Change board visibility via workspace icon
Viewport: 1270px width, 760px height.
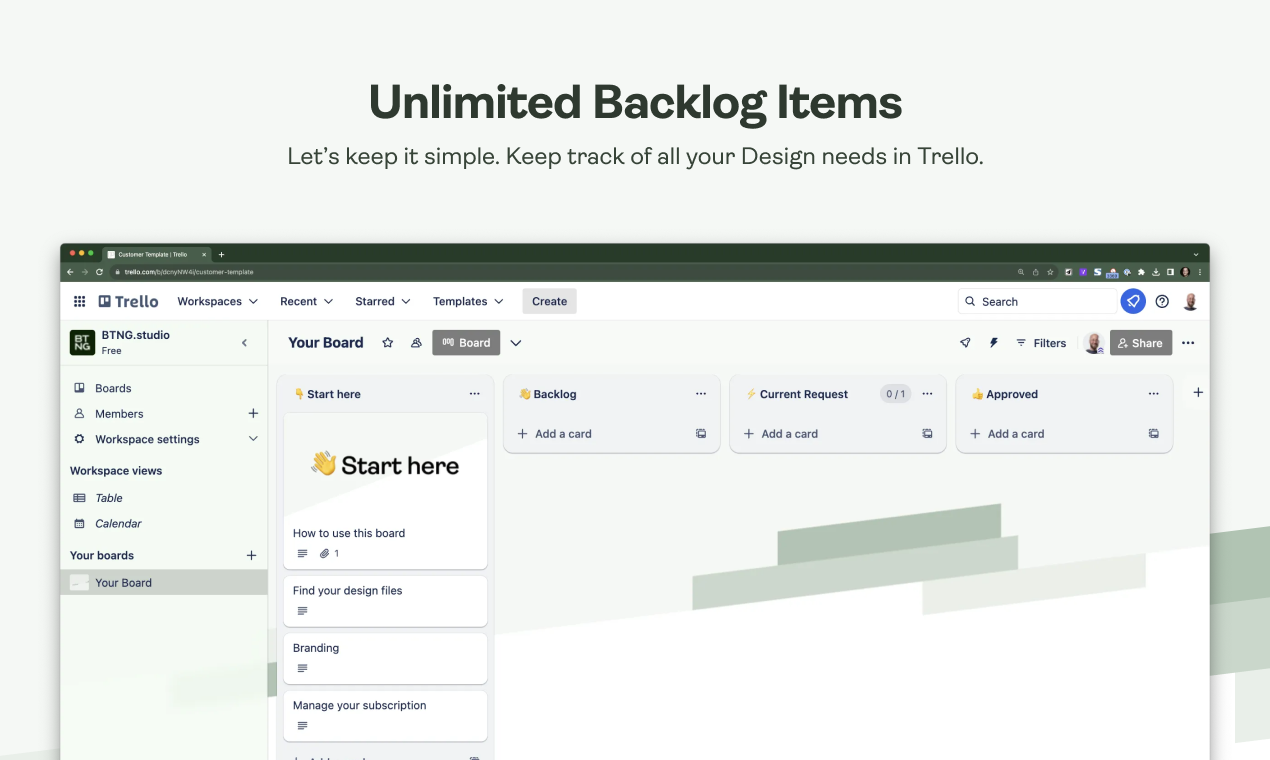tap(416, 343)
